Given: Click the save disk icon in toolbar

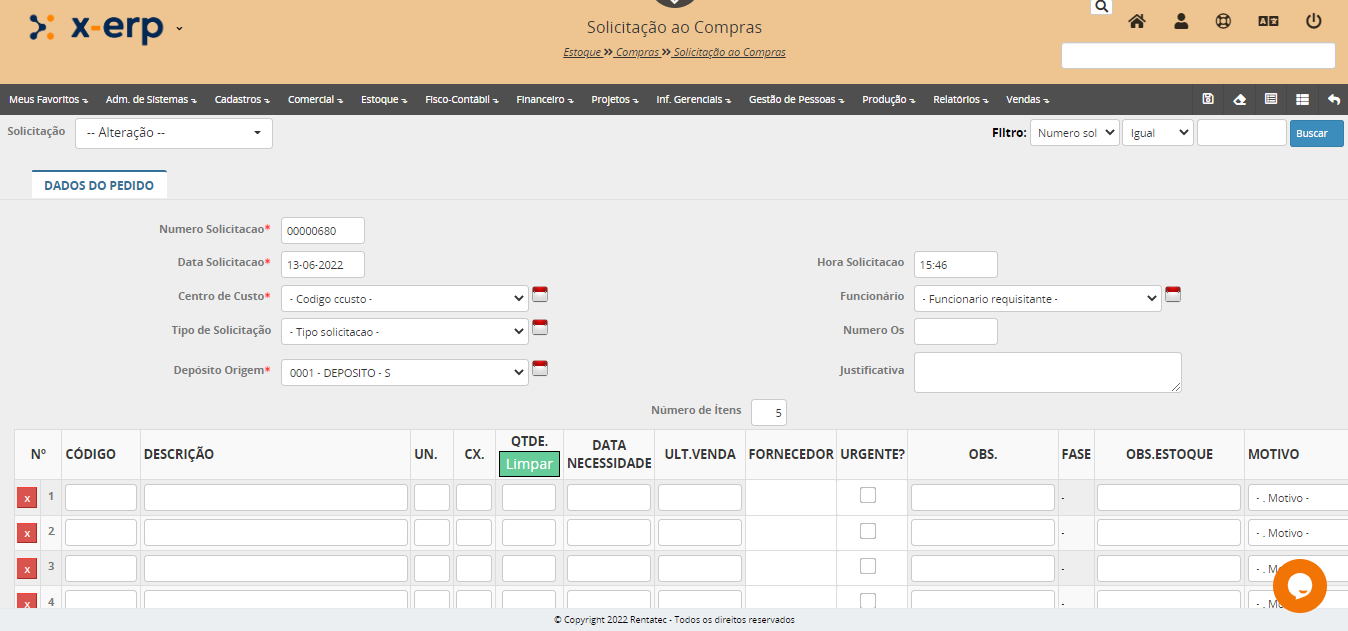Looking at the screenshot, I should pos(1208,99).
